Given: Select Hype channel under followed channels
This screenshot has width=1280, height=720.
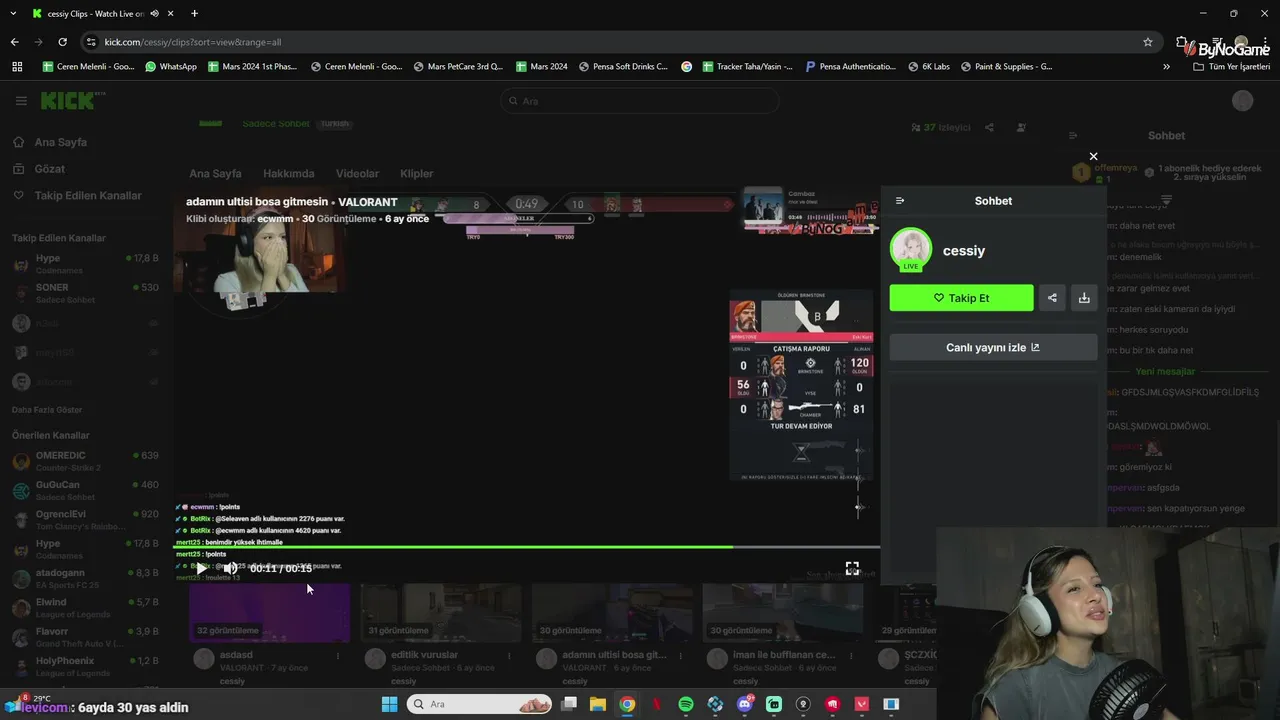Looking at the screenshot, I should coord(85,264).
